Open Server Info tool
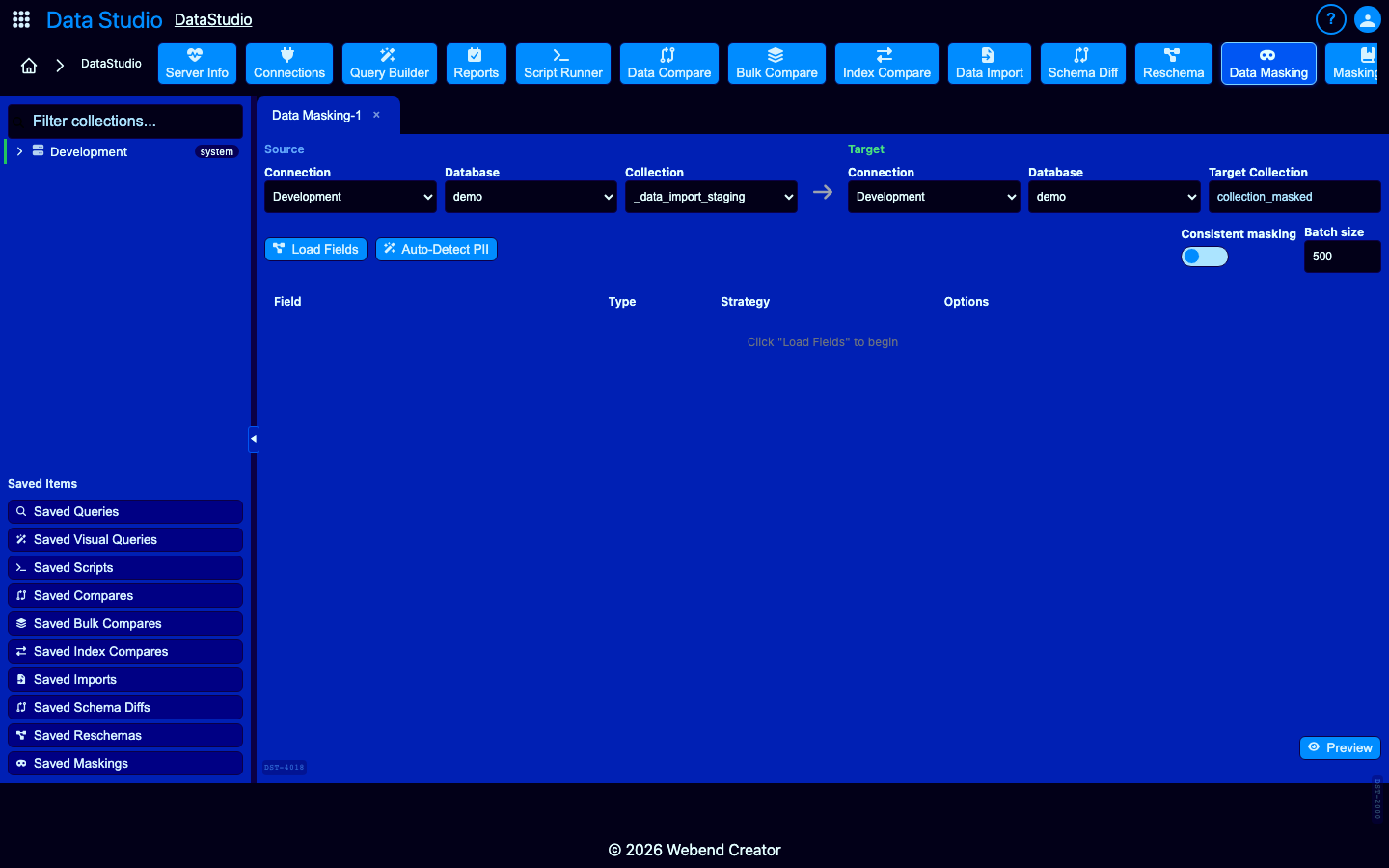The width and height of the screenshot is (1389, 868). click(197, 64)
